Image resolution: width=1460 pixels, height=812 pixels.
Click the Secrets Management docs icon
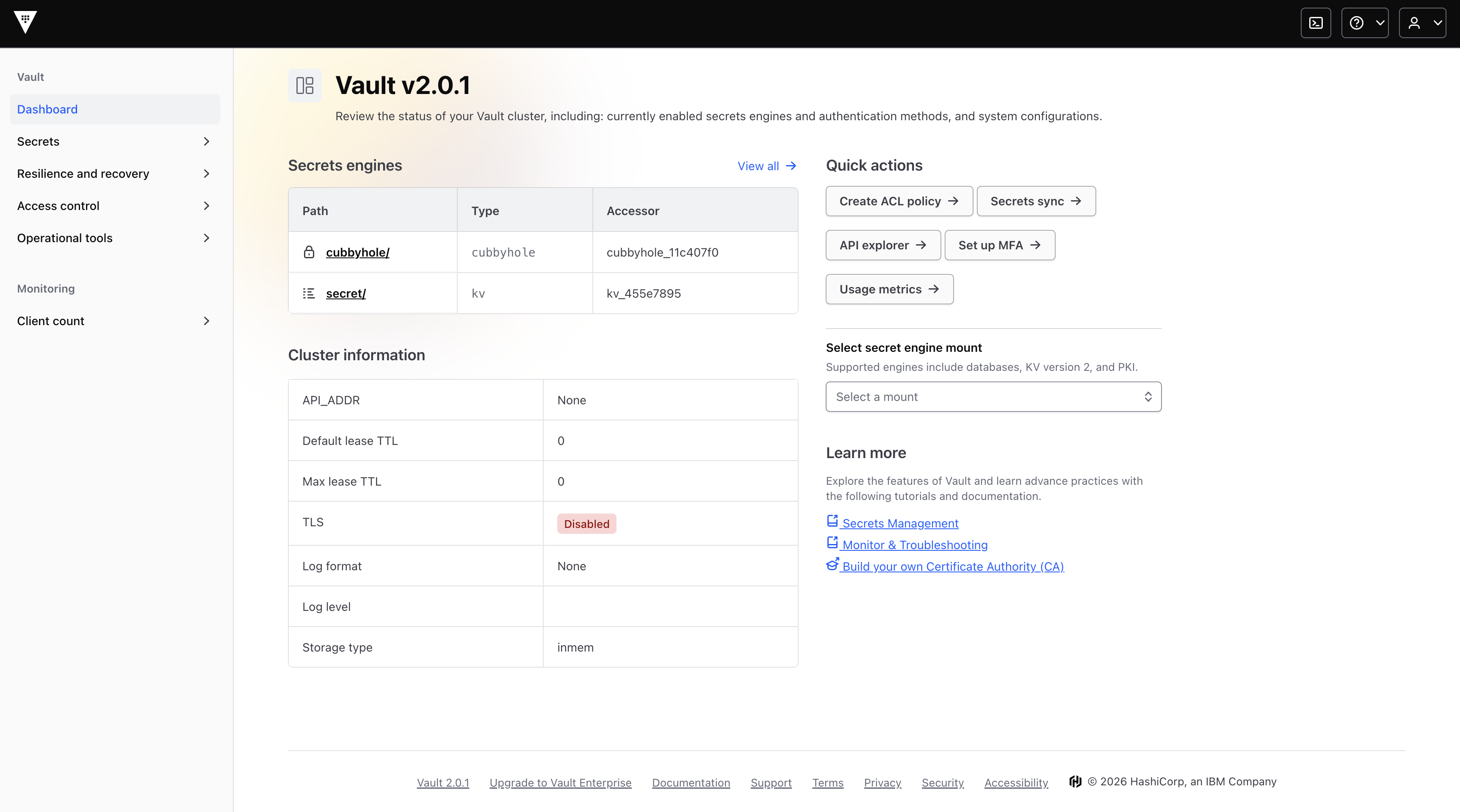(x=832, y=521)
